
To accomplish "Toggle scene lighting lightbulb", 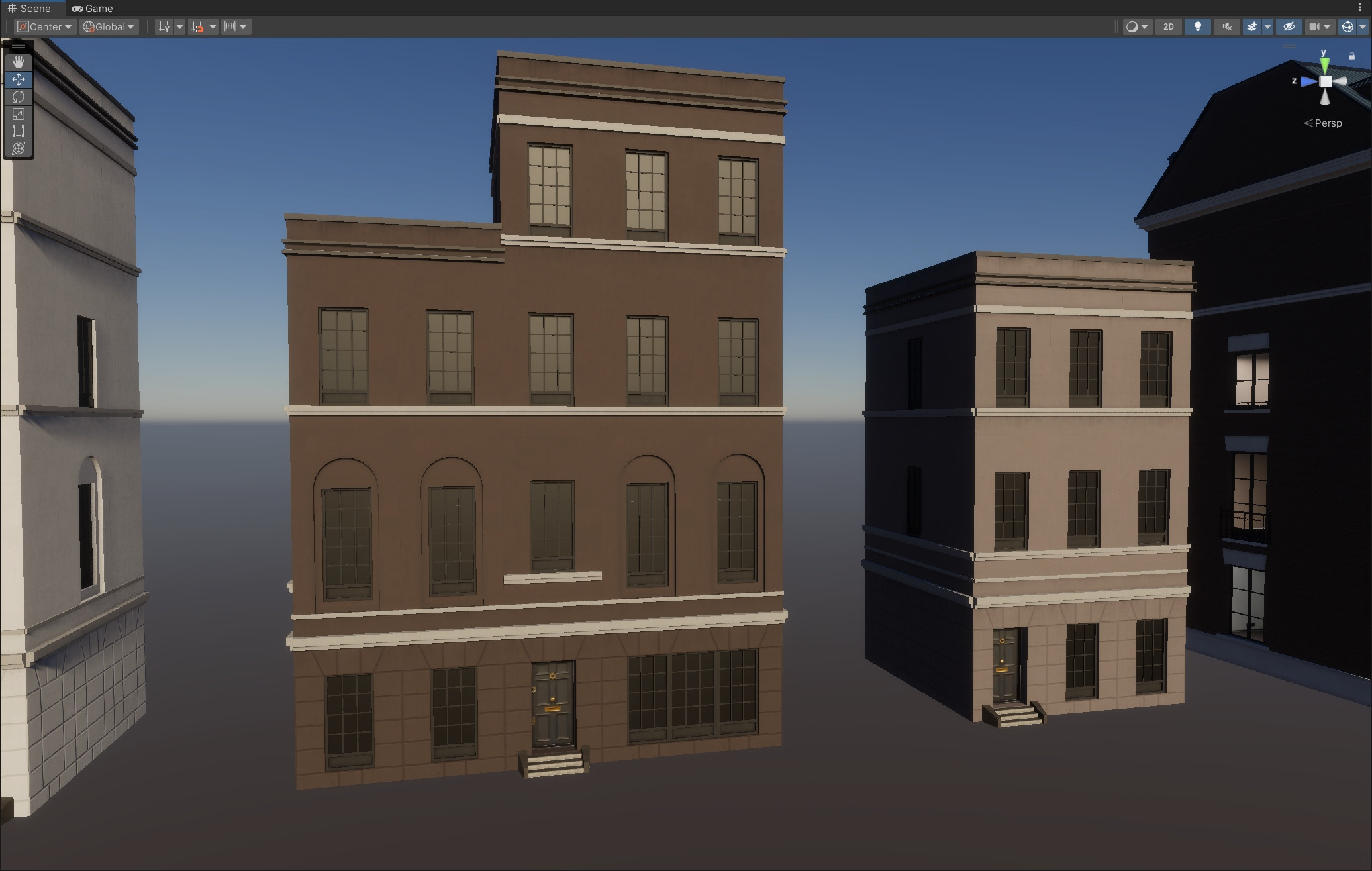I will 1197,26.
